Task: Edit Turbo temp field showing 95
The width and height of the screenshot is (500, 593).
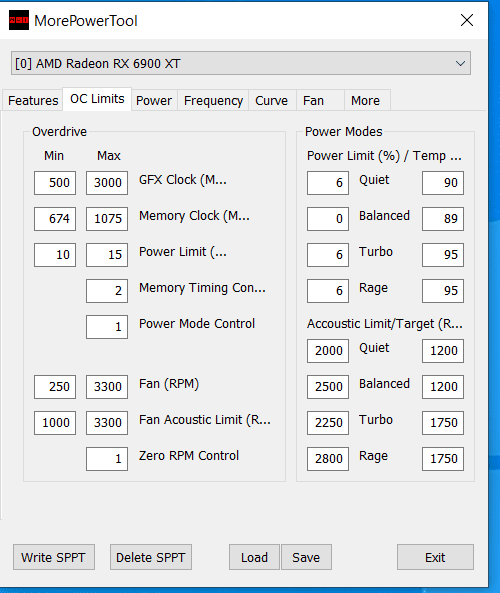Action: [x=443, y=255]
